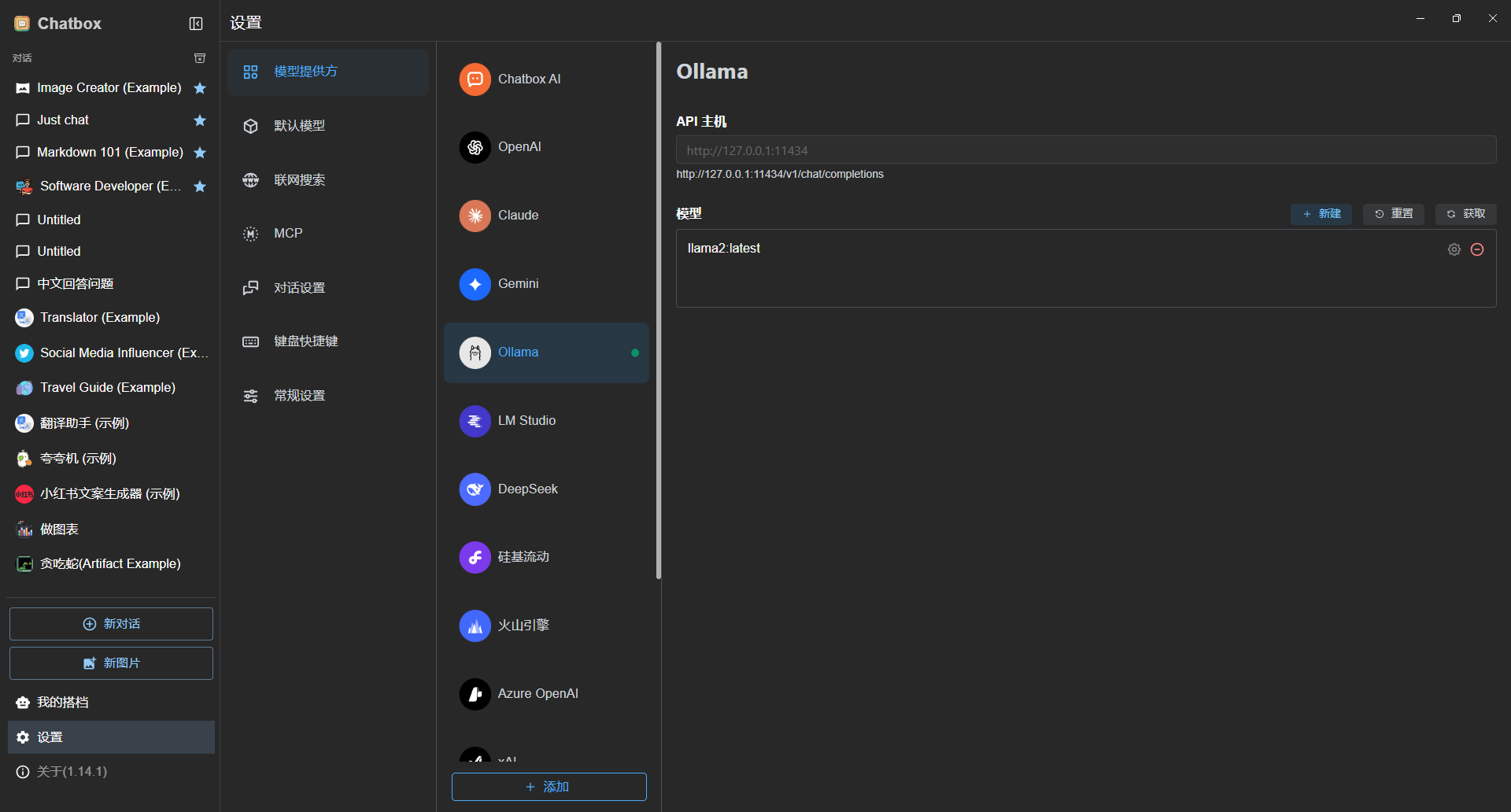Create a new model with 新建
This screenshot has height=812, width=1511.
tap(1321, 214)
